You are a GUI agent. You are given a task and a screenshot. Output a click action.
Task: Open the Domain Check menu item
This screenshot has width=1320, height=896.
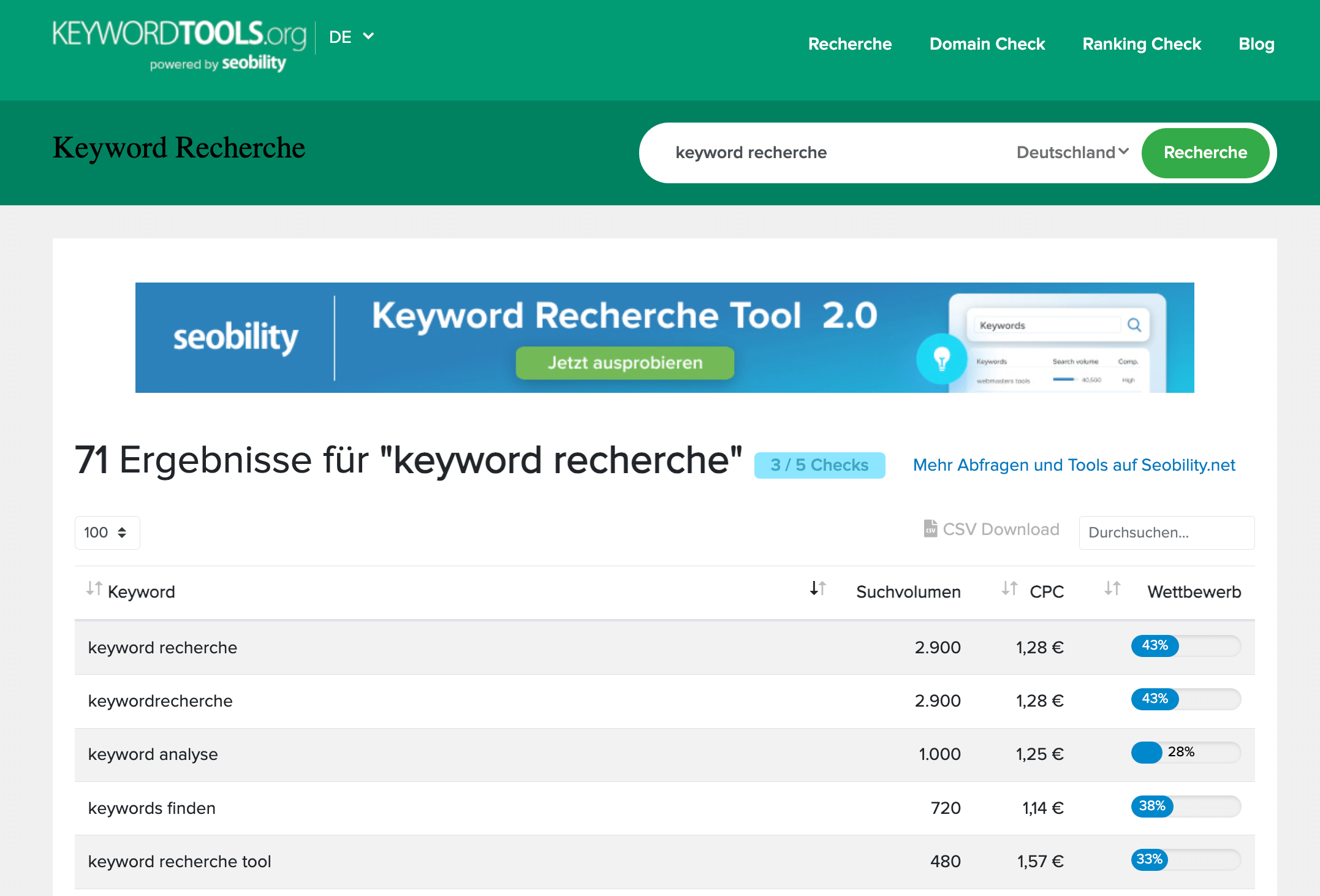click(x=987, y=44)
